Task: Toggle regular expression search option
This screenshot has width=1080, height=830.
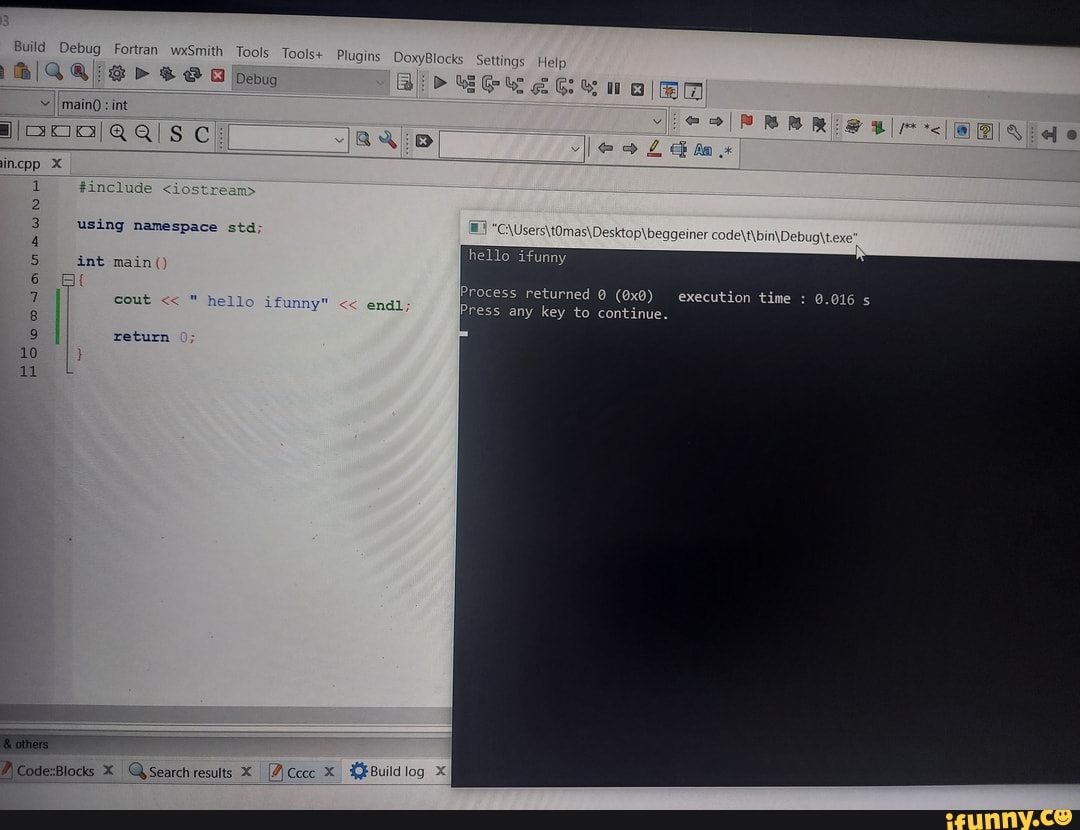Action: (x=726, y=151)
